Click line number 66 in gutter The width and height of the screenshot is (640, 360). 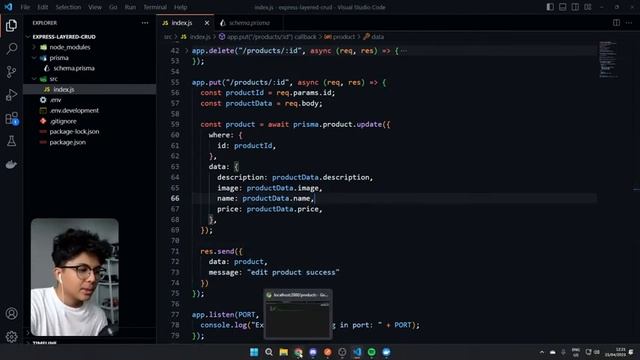pyautogui.click(x=175, y=198)
